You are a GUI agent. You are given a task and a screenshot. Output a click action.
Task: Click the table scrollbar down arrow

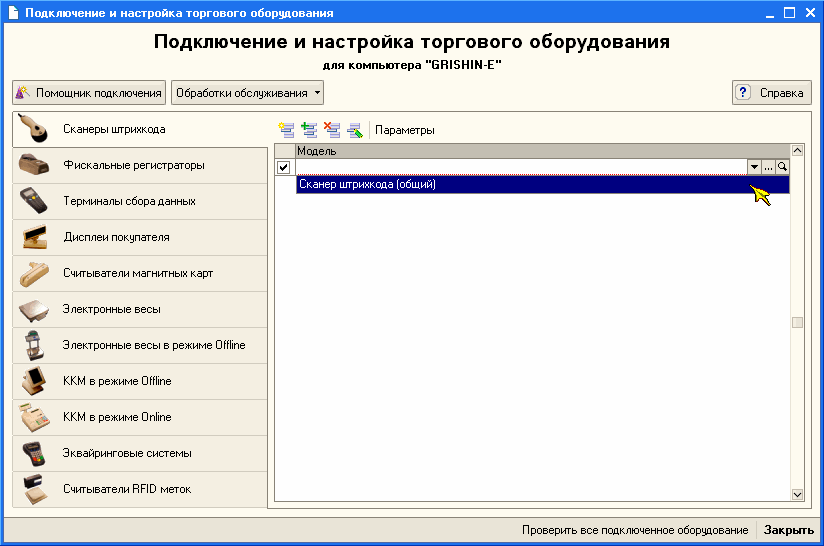point(797,495)
